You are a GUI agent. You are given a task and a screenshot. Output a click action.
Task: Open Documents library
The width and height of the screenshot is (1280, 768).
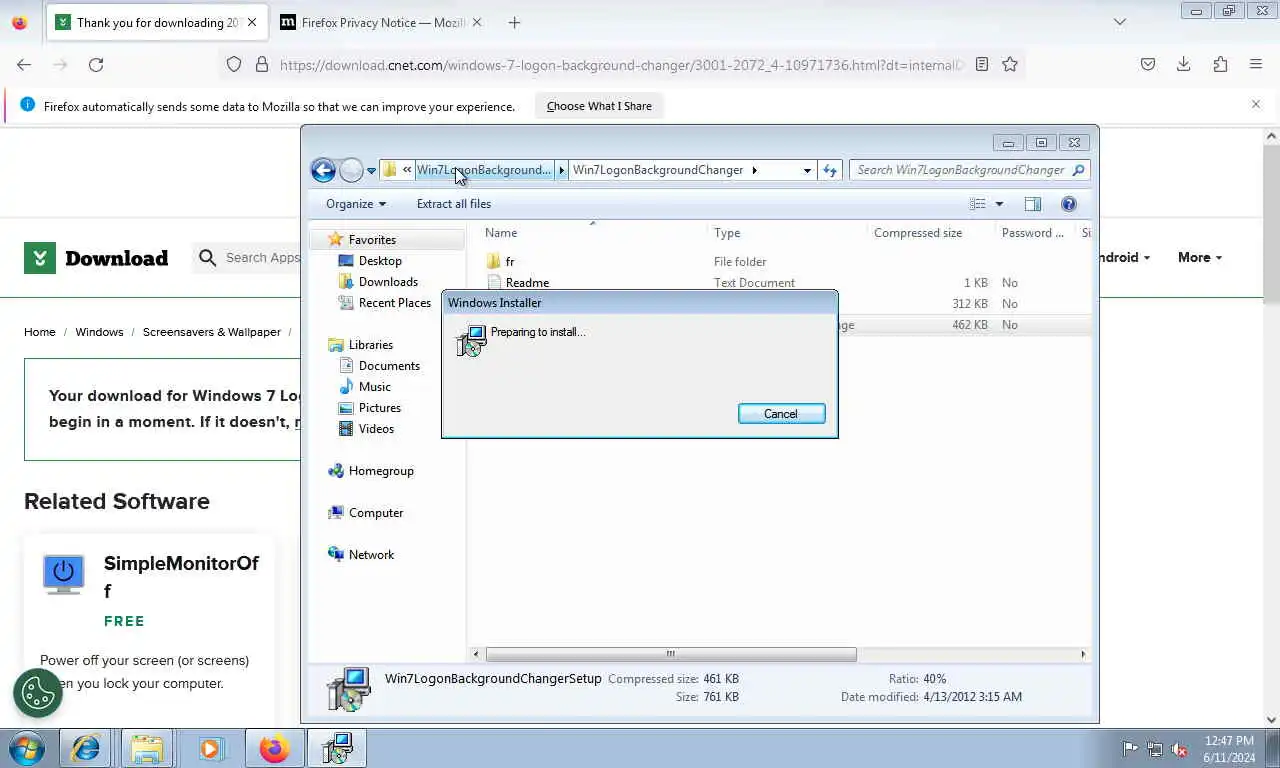pyautogui.click(x=389, y=366)
